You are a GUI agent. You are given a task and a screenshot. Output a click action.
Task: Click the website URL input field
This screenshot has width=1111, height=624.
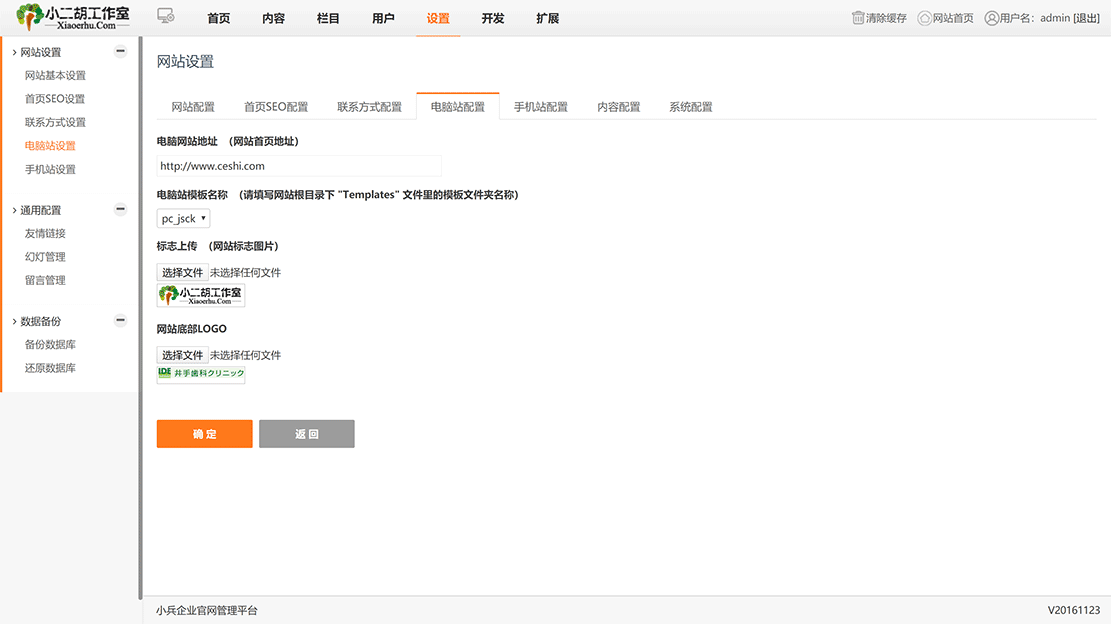click(x=298, y=165)
